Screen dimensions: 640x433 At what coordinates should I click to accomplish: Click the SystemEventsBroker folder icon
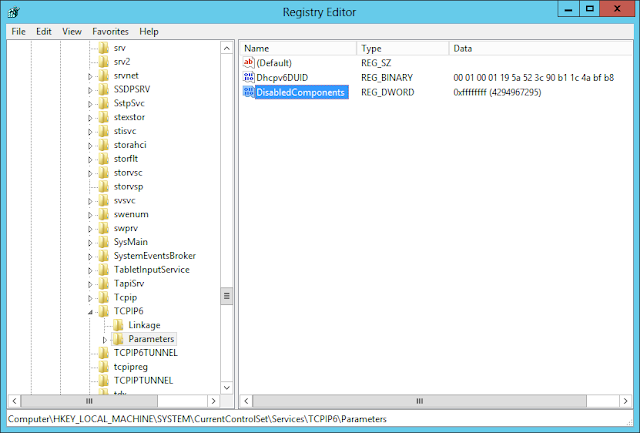pos(104,256)
